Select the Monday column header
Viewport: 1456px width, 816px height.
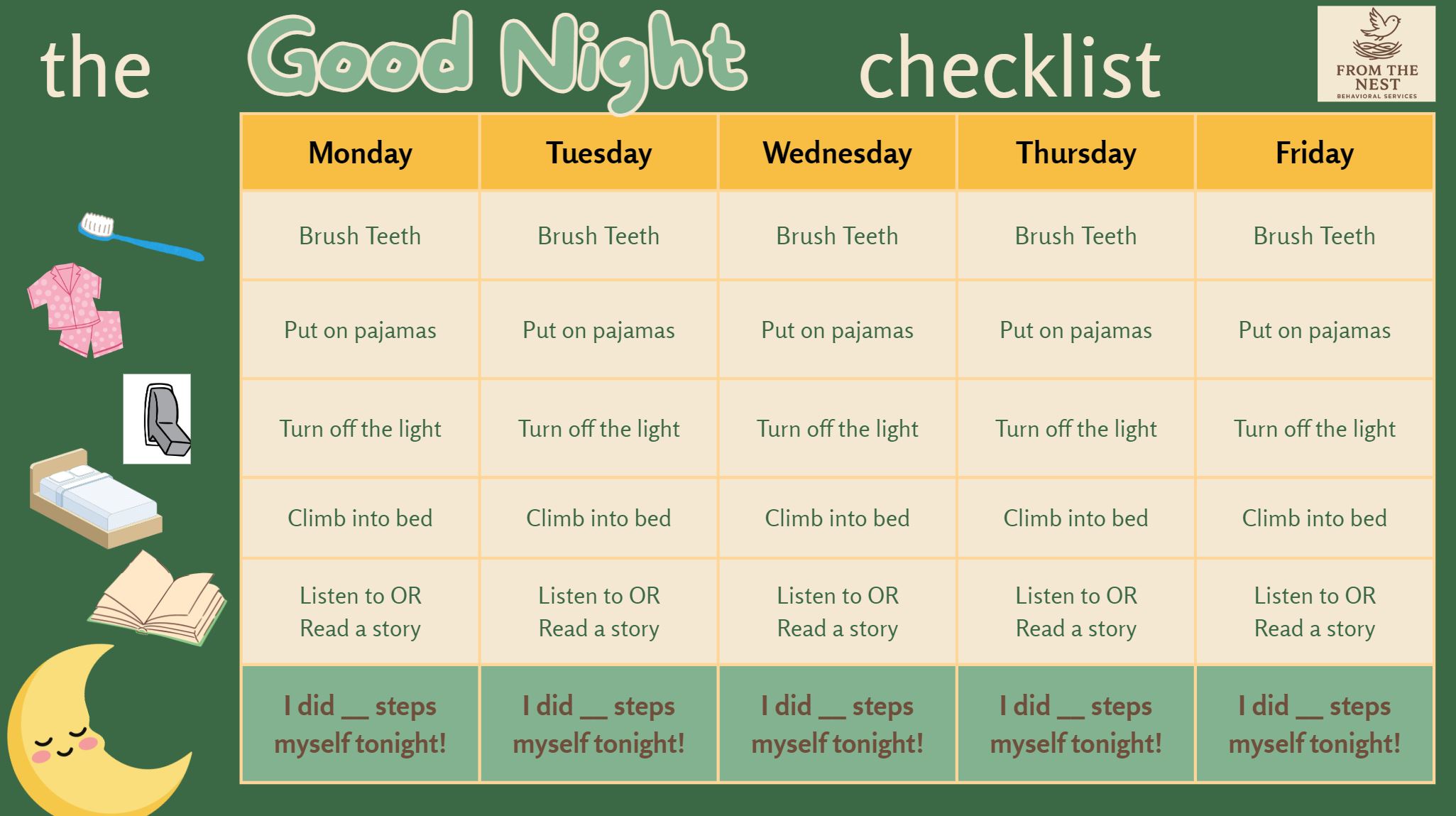pyautogui.click(x=360, y=153)
